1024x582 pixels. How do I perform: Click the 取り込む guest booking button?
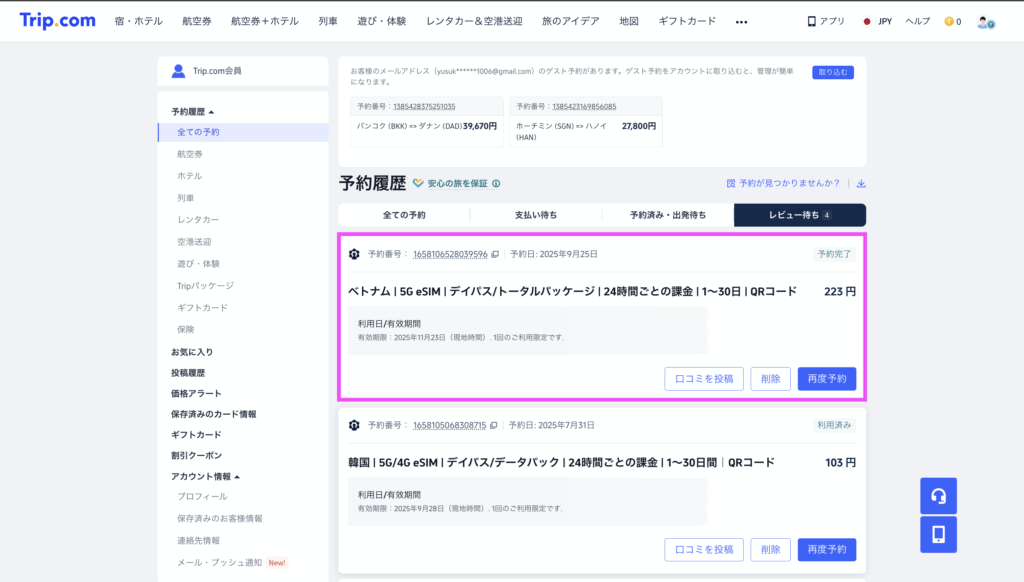pos(831,72)
